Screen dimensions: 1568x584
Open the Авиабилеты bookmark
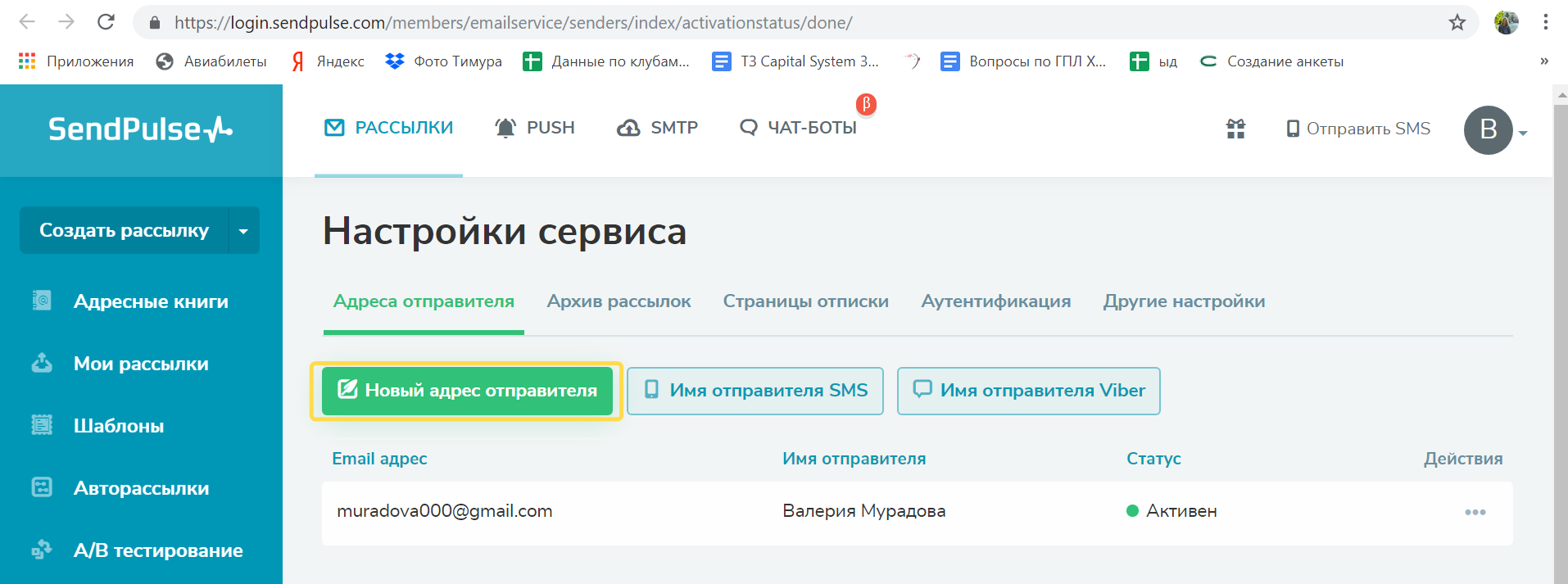[211, 61]
